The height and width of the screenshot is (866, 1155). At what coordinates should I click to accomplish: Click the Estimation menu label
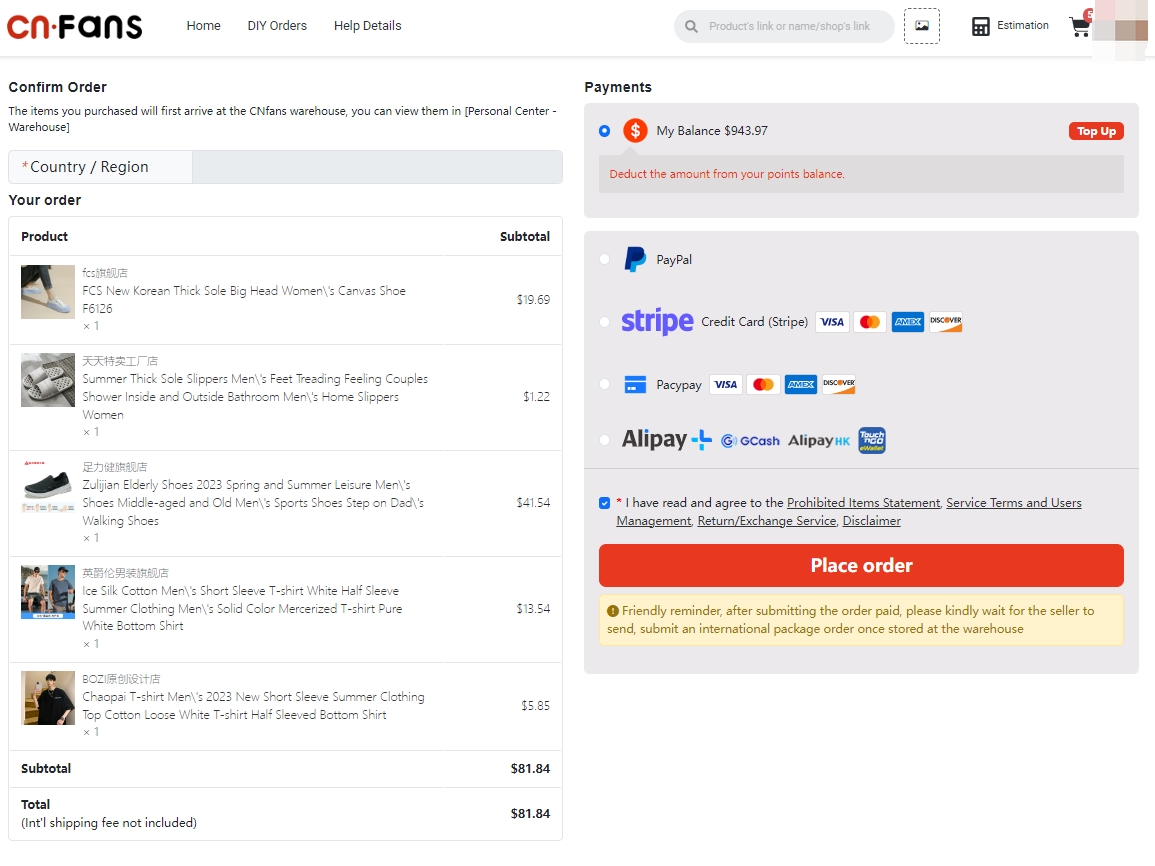click(1022, 26)
